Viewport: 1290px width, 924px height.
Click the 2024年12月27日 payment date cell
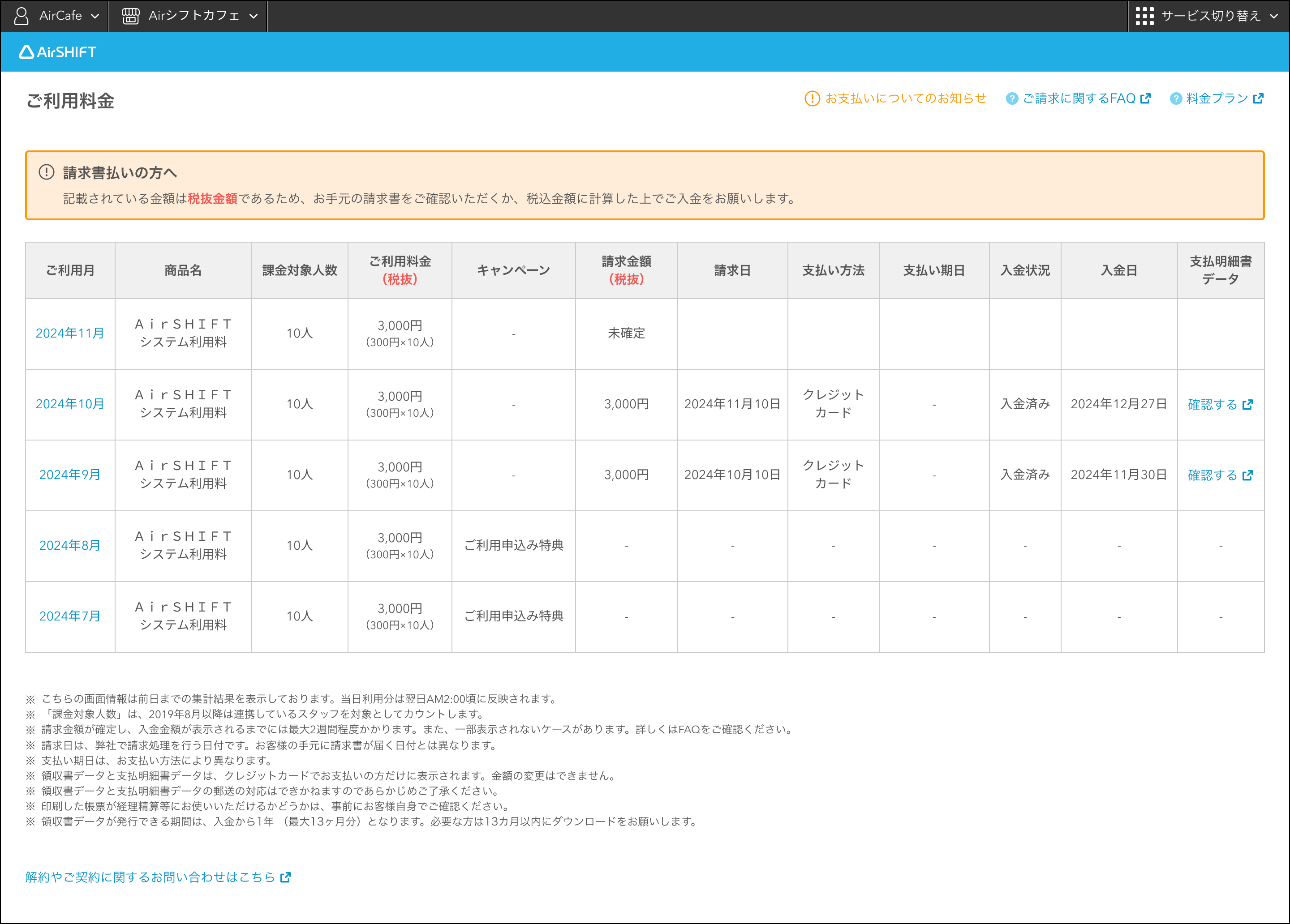[x=1119, y=404]
